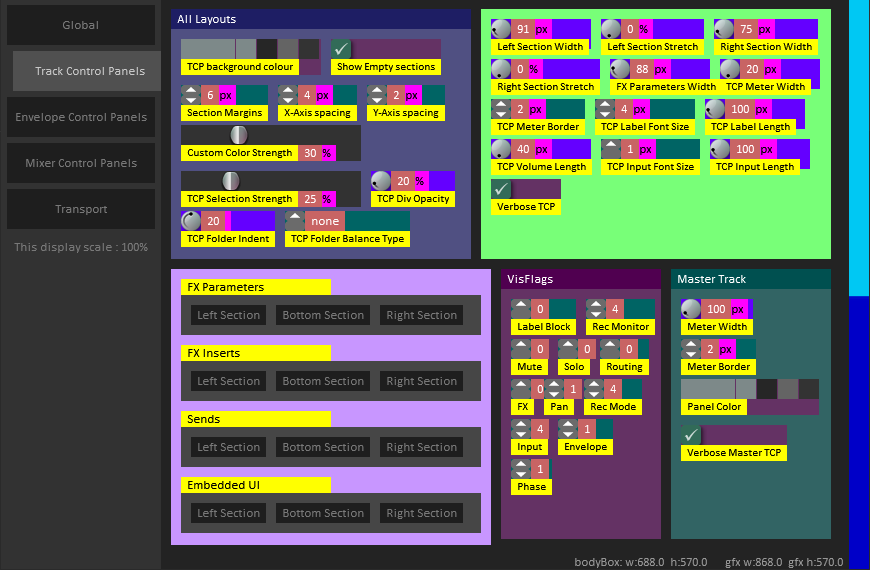
Task: Click FX Parameters Right Section button
Action: click(x=422, y=315)
